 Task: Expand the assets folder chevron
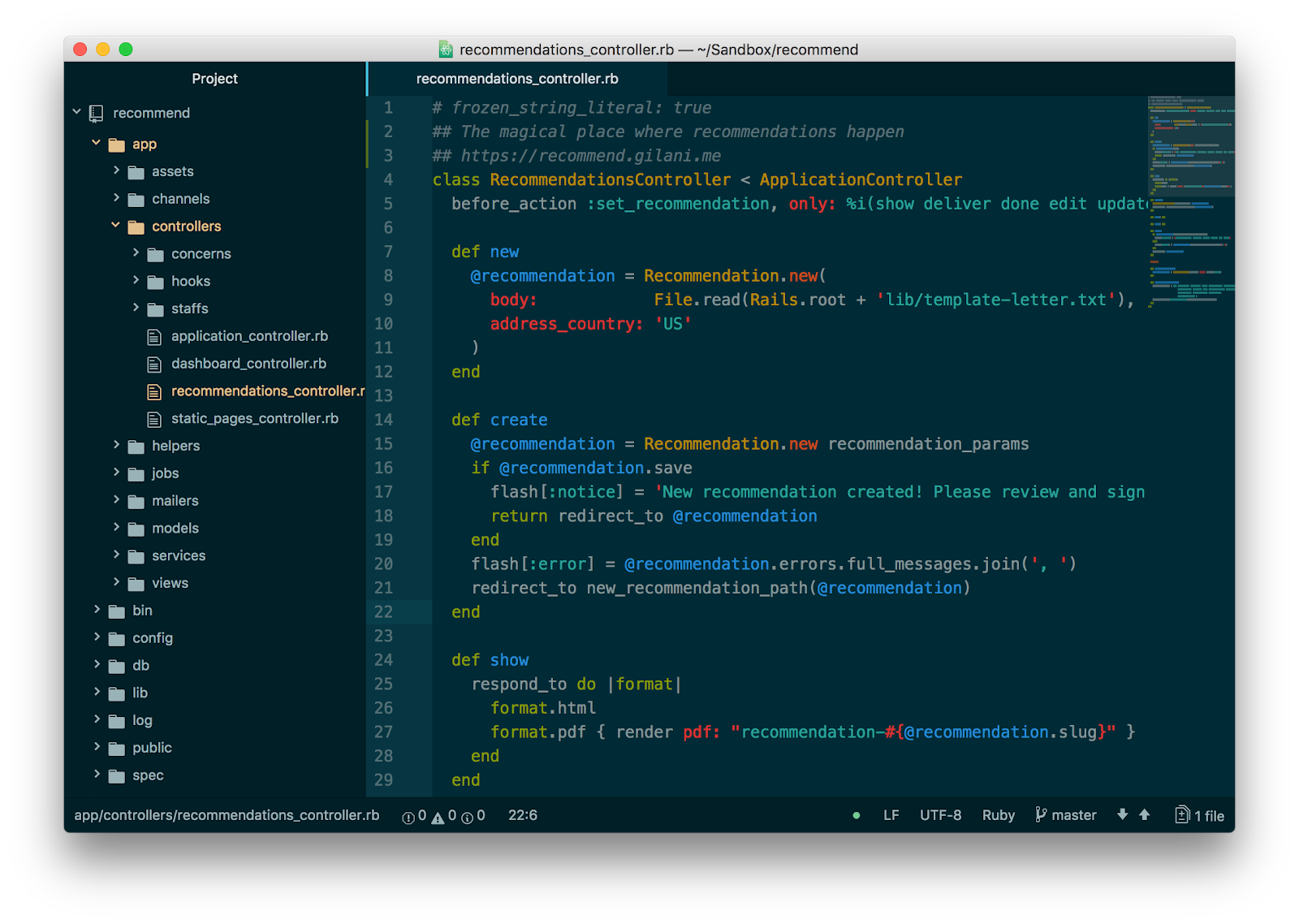(x=116, y=171)
